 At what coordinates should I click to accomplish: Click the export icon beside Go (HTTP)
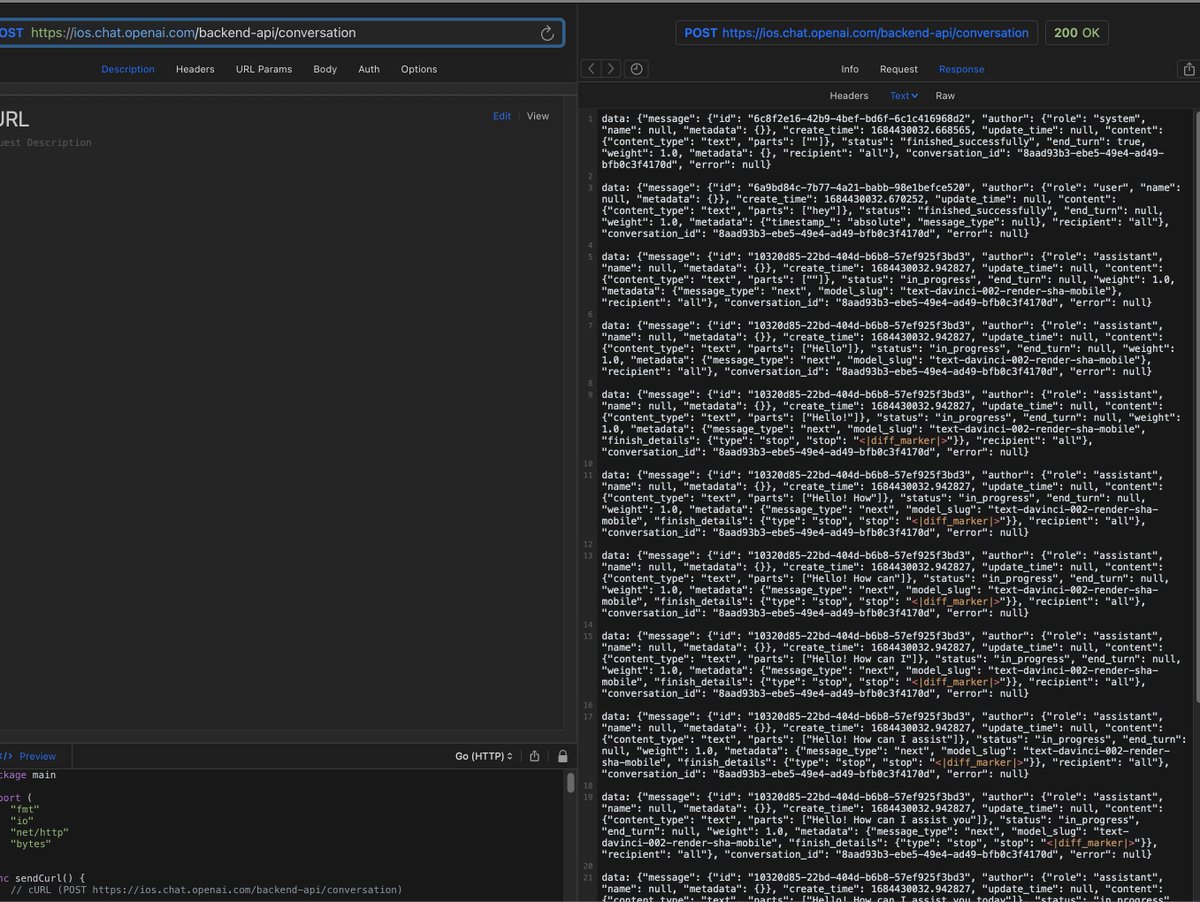point(535,756)
